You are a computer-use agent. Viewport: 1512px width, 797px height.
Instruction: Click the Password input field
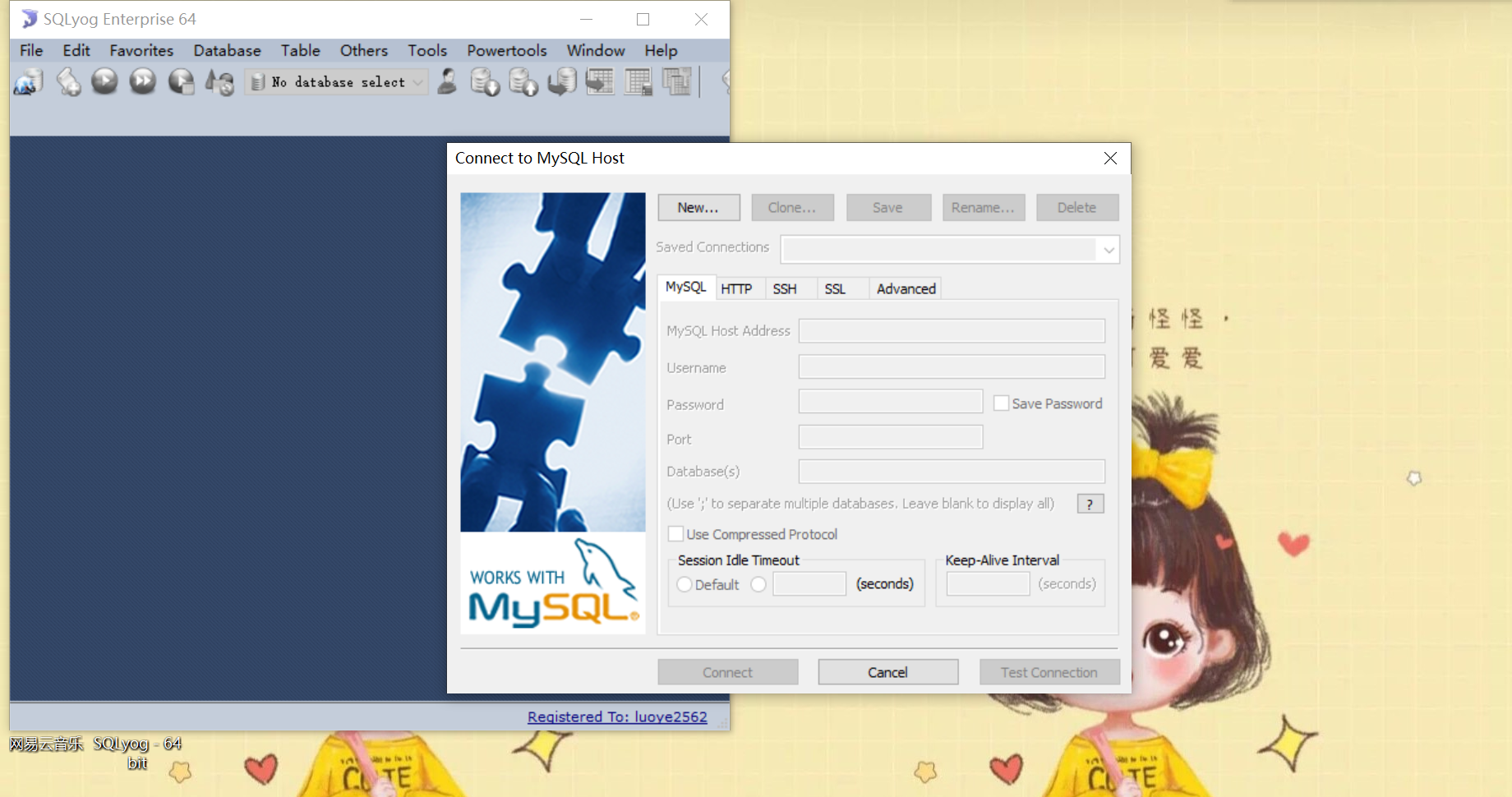[891, 402]
